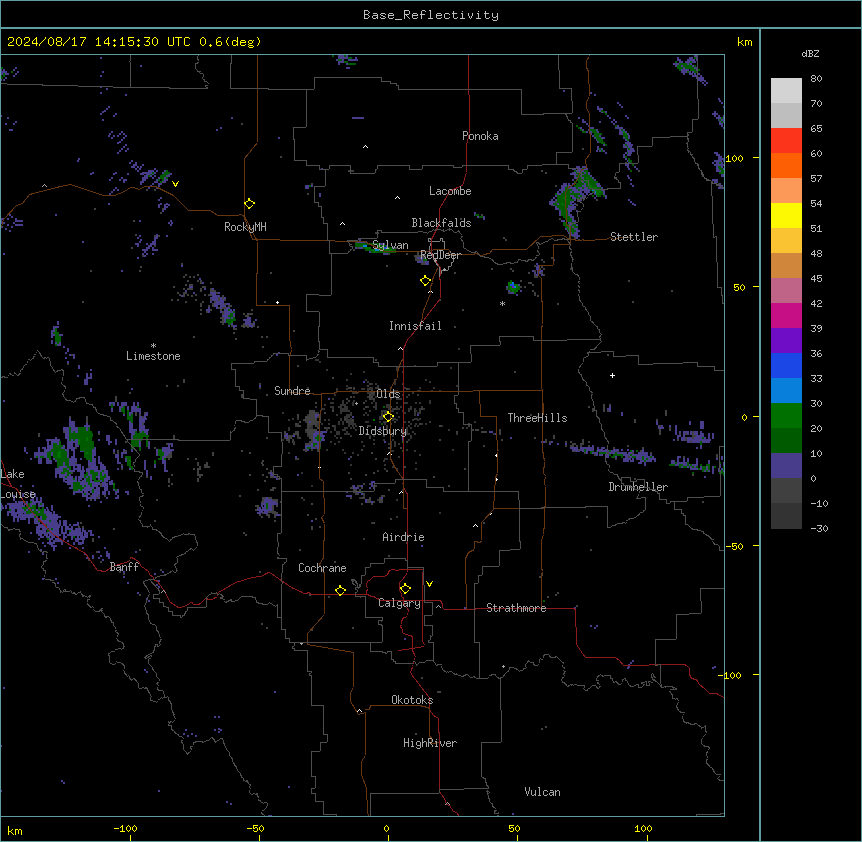Click the Sylvan label on the map

390,246
